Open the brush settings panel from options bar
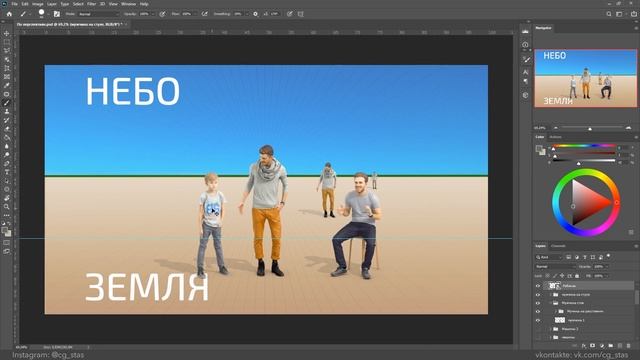640x360 pixels. tap(57, 14)
